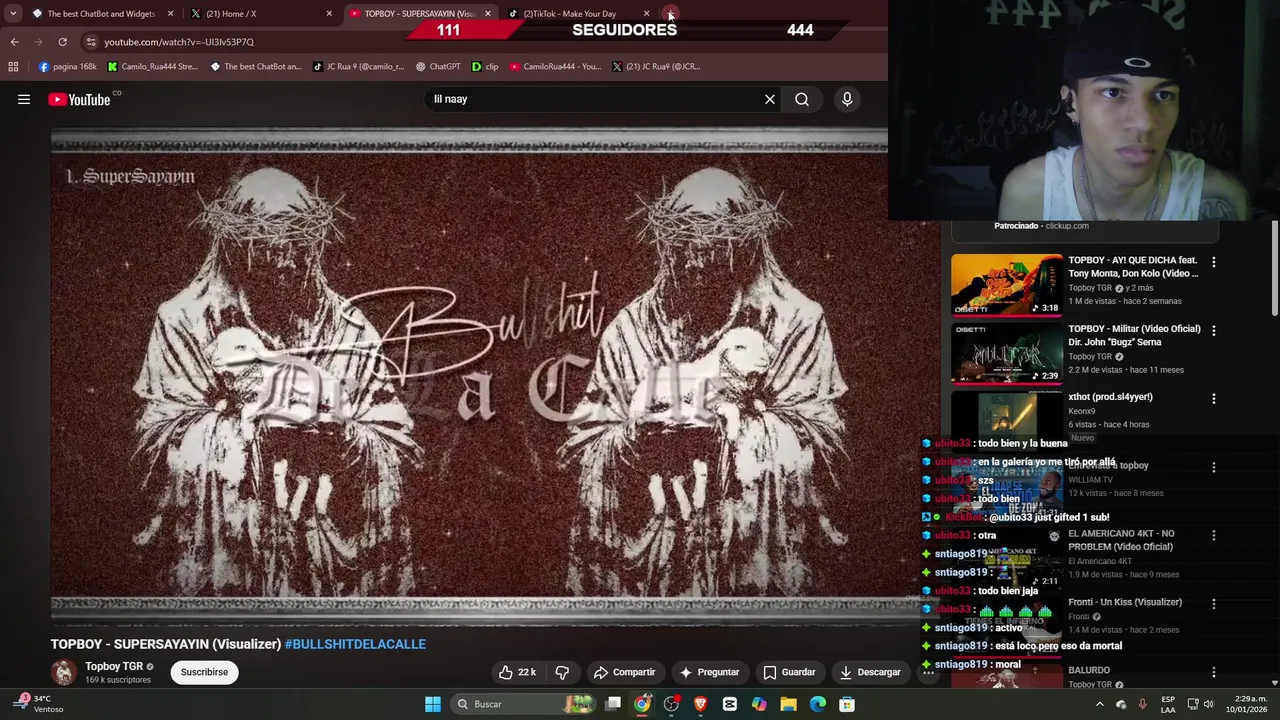Play 'AY! QUE DICHA' suggested video thumbnail
1280x720 pixels.
tap(1006, 285)
